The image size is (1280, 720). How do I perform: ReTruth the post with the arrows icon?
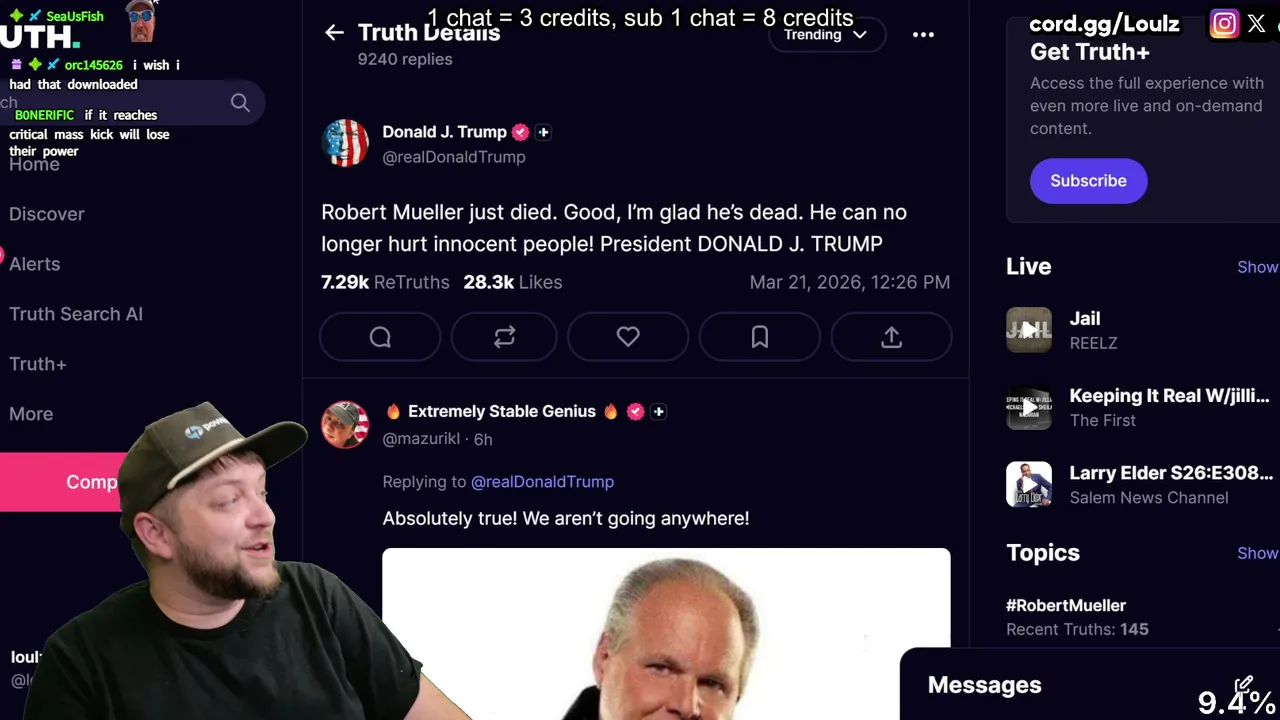pos(504,337)
